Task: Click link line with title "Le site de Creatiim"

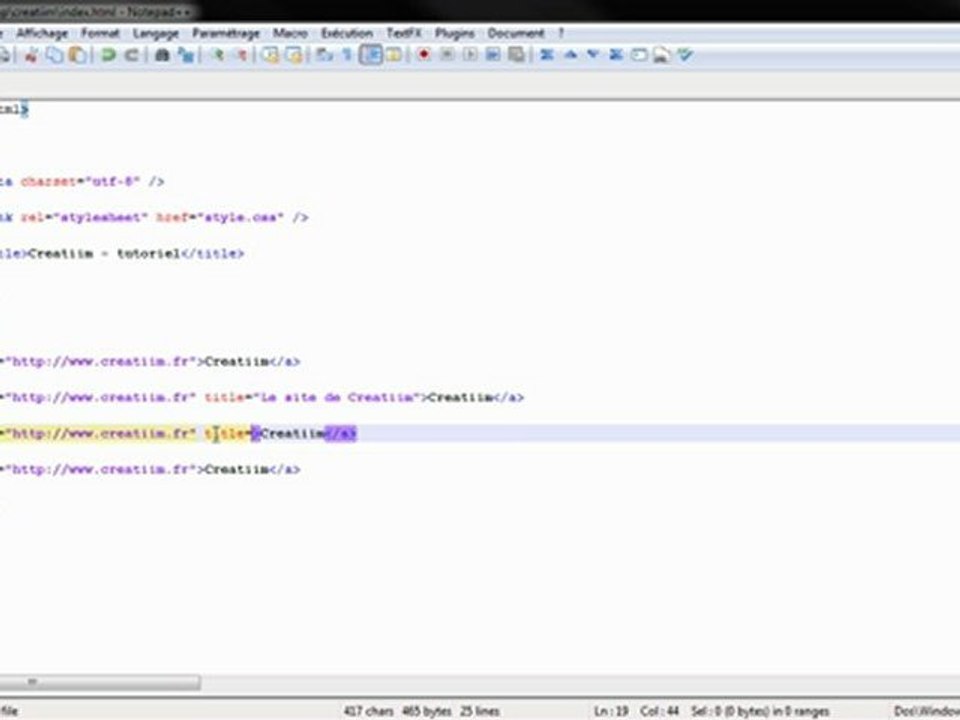Action: pyautogui.click(x=262, y=397)
